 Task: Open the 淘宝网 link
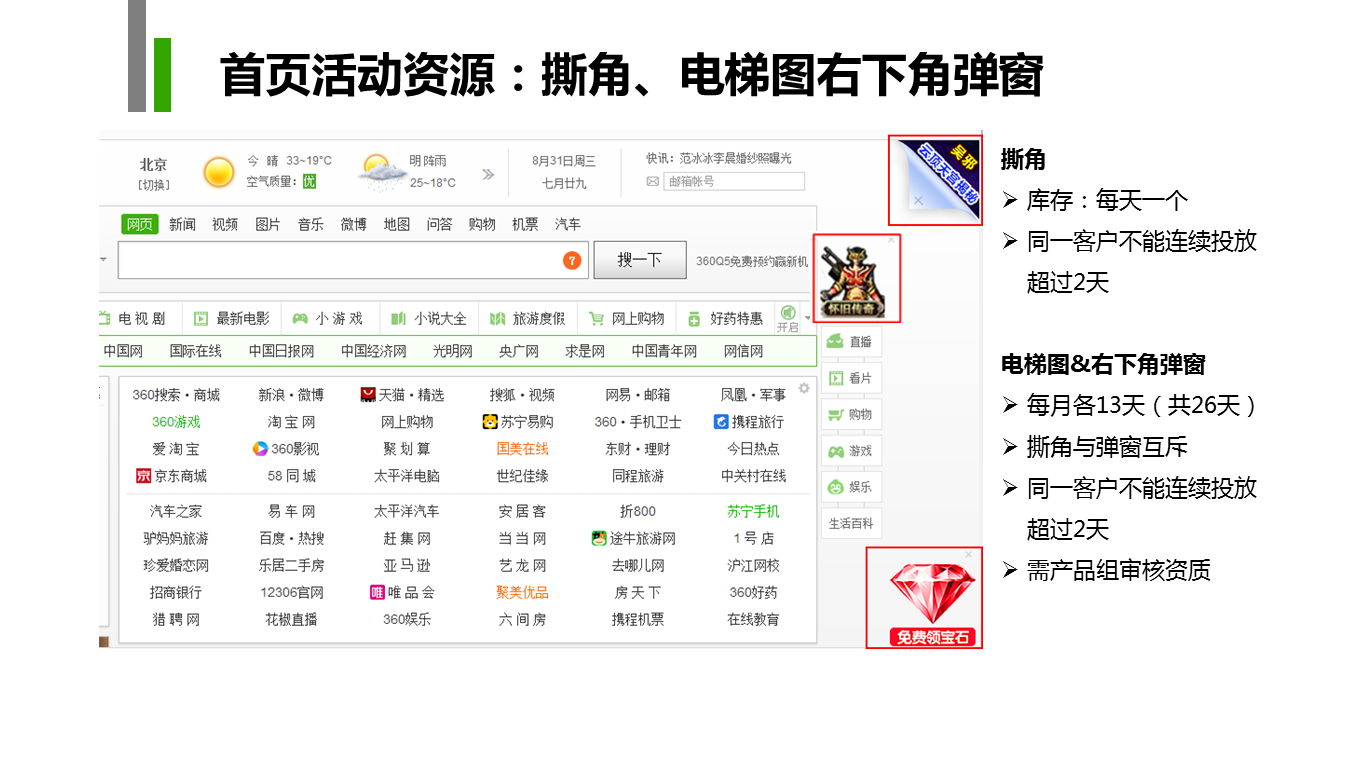click(x=291, y=422)
